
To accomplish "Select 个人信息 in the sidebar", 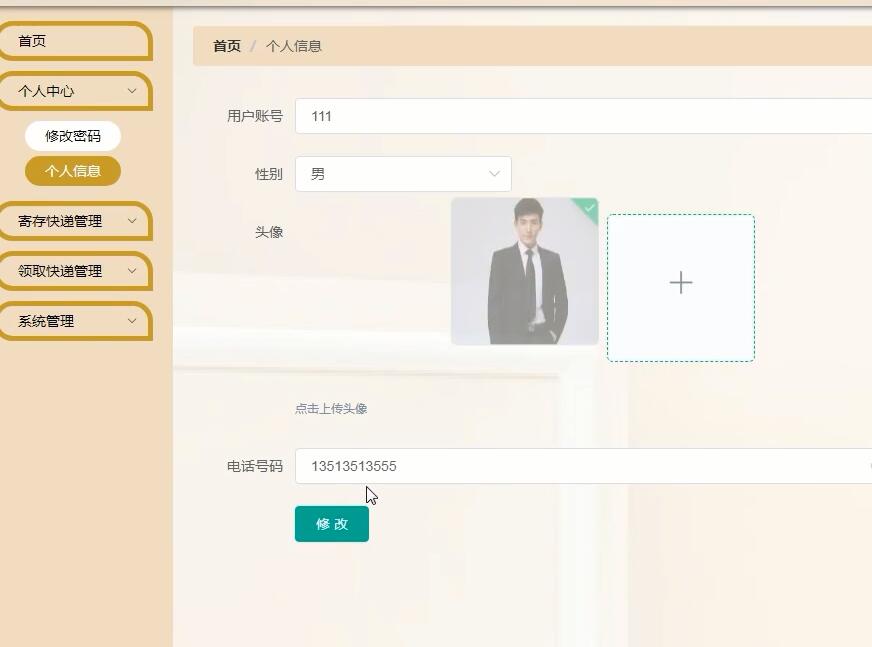I will [x=75, y=171].
